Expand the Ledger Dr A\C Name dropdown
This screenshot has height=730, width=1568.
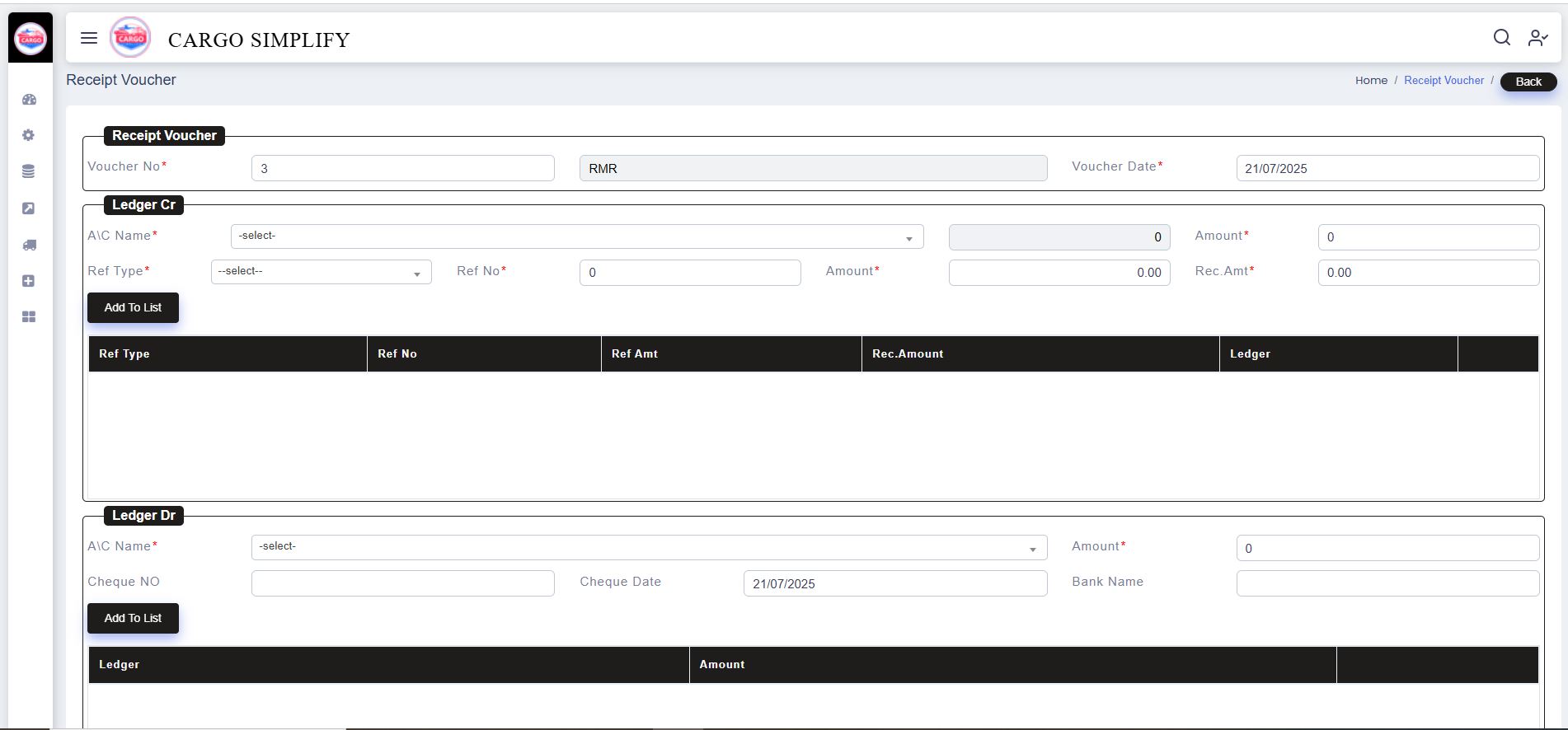coord(648,547)
